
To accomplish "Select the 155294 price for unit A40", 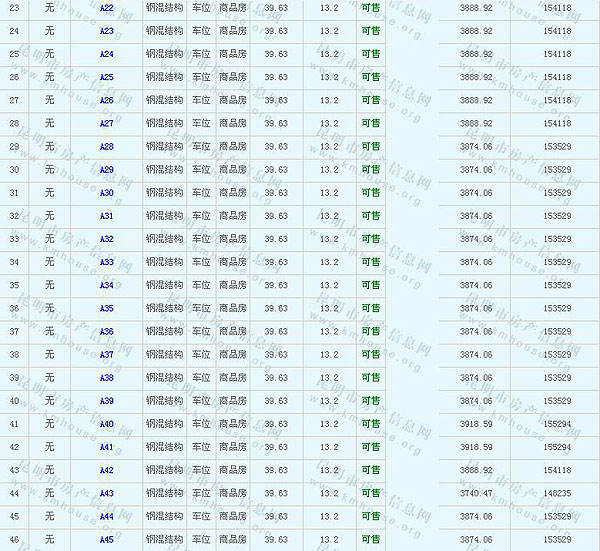I will 557,424.
